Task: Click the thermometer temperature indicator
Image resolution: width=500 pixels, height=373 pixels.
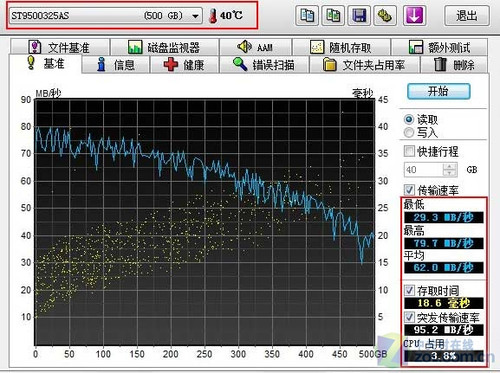Action: click(213, 16)
